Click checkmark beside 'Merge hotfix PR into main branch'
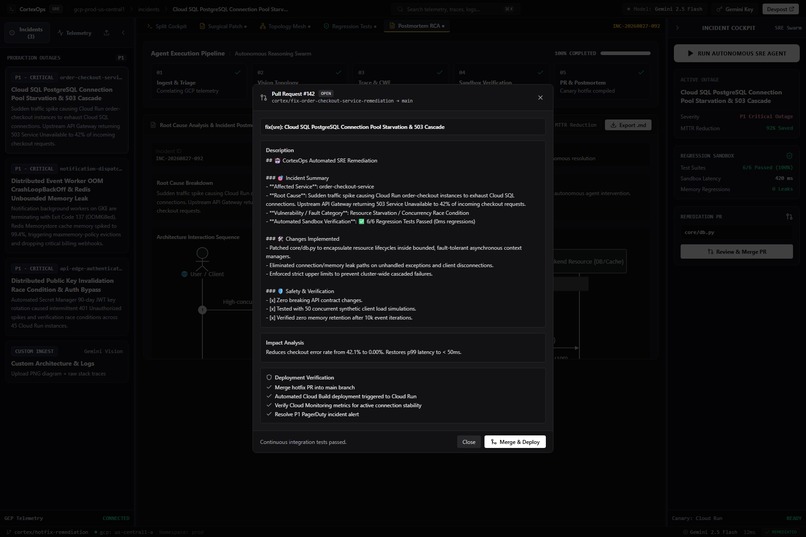This screenshot has width=806, height=537. tap(269, 387)
